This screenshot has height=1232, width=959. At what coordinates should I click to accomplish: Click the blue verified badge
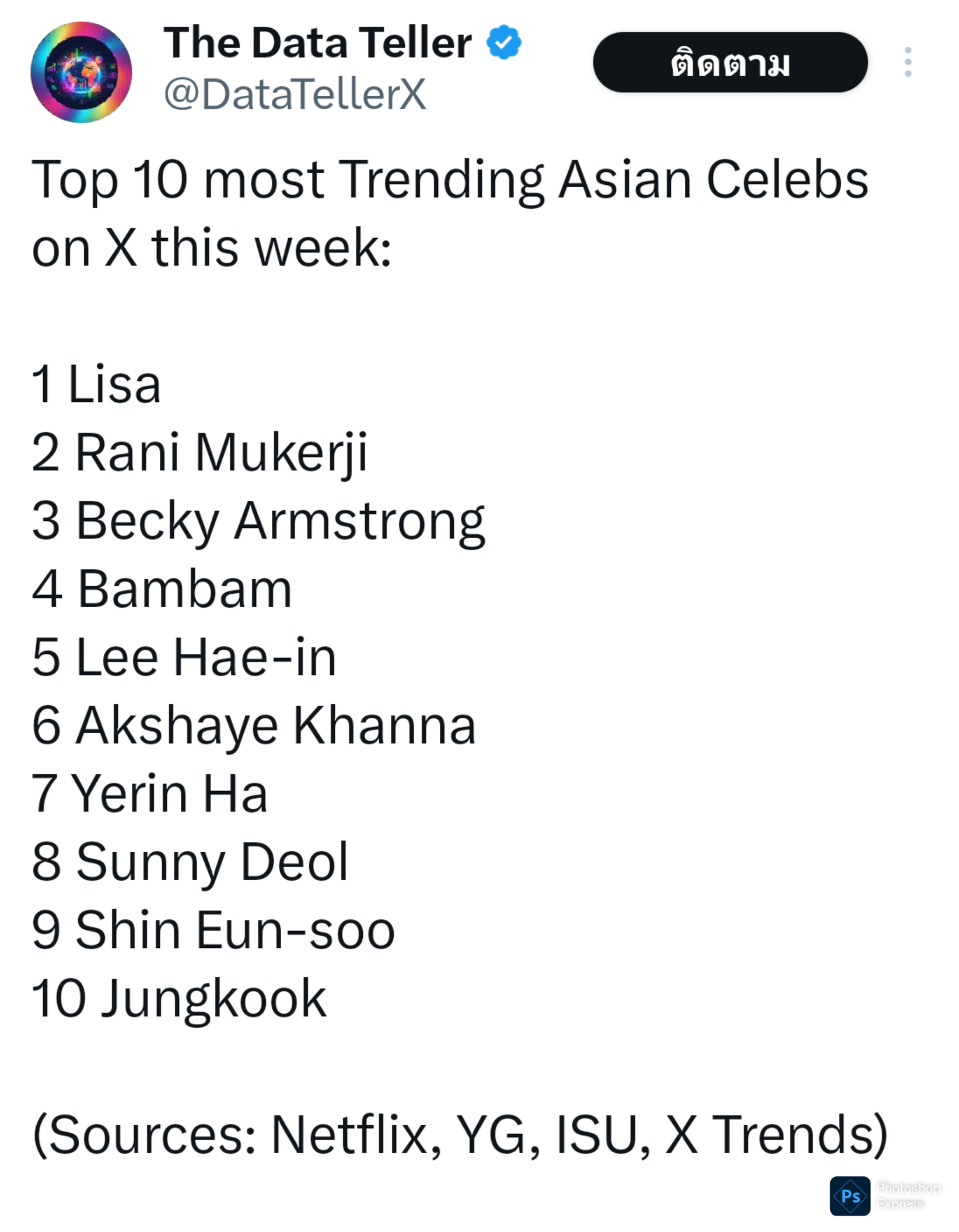click(x=503, y=43)
